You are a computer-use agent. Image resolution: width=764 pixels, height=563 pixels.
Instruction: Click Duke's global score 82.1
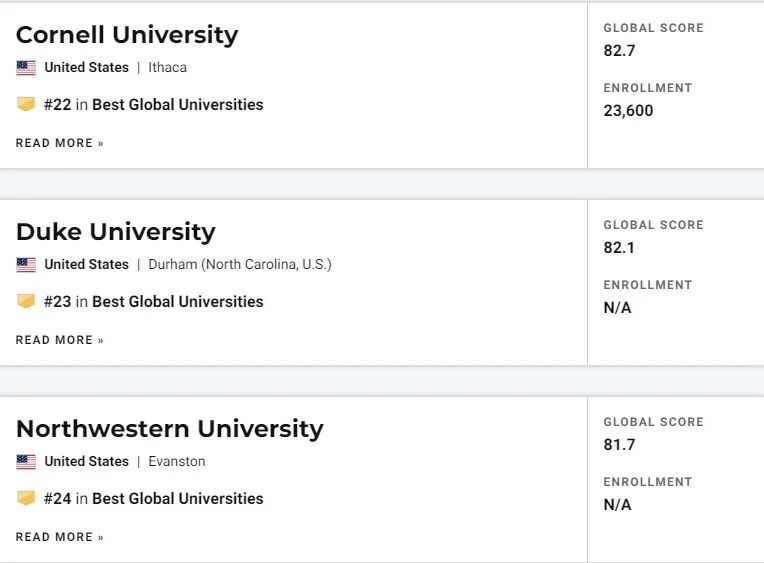[x=619, y=248]
